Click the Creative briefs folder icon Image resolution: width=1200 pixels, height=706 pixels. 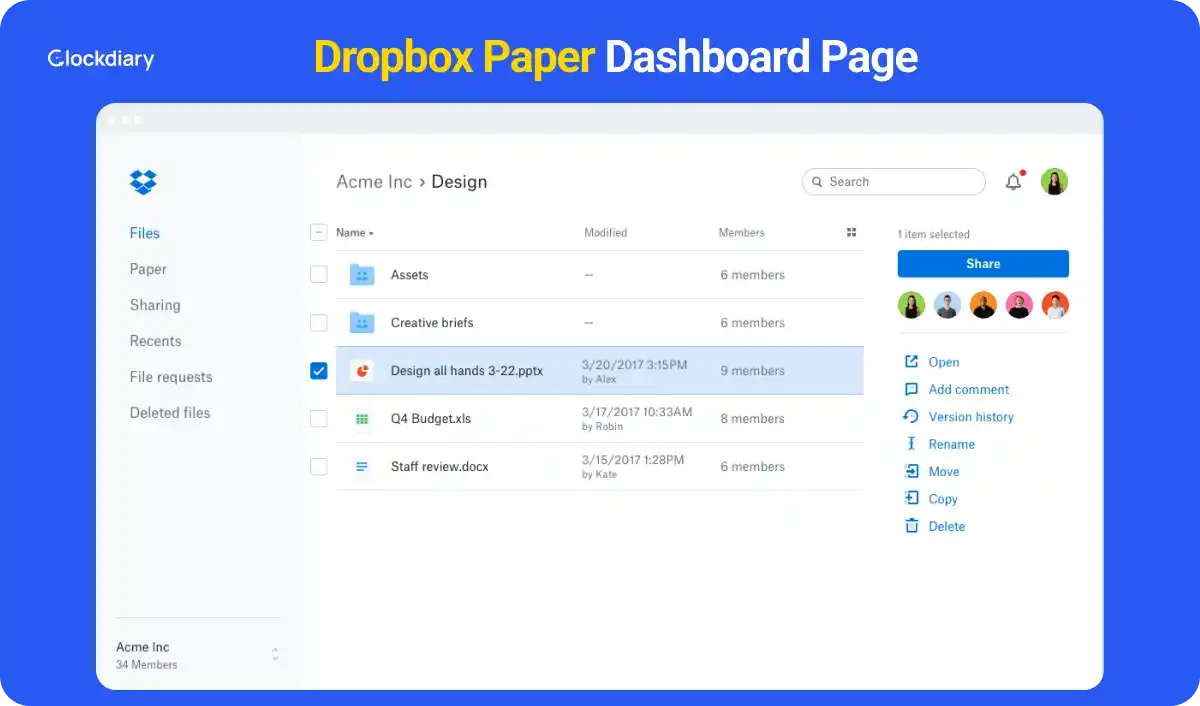tap(361, 322)
